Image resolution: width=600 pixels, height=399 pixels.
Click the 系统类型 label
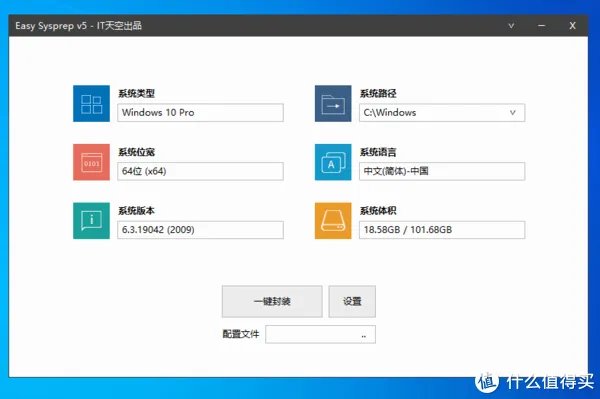click(136, 93)
